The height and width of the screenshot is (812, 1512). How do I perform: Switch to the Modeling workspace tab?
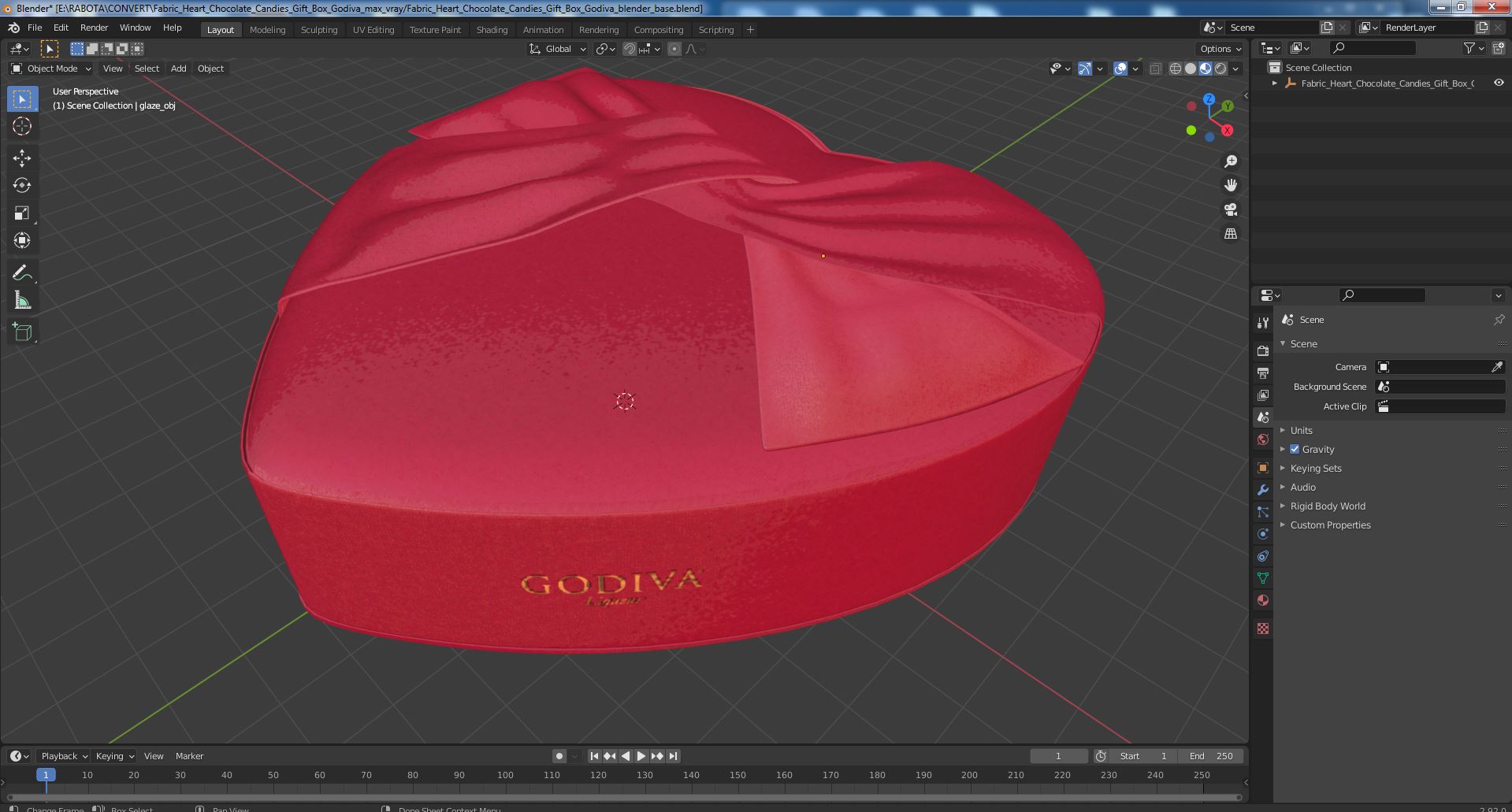pyautogui.click(x=267, y=30)
